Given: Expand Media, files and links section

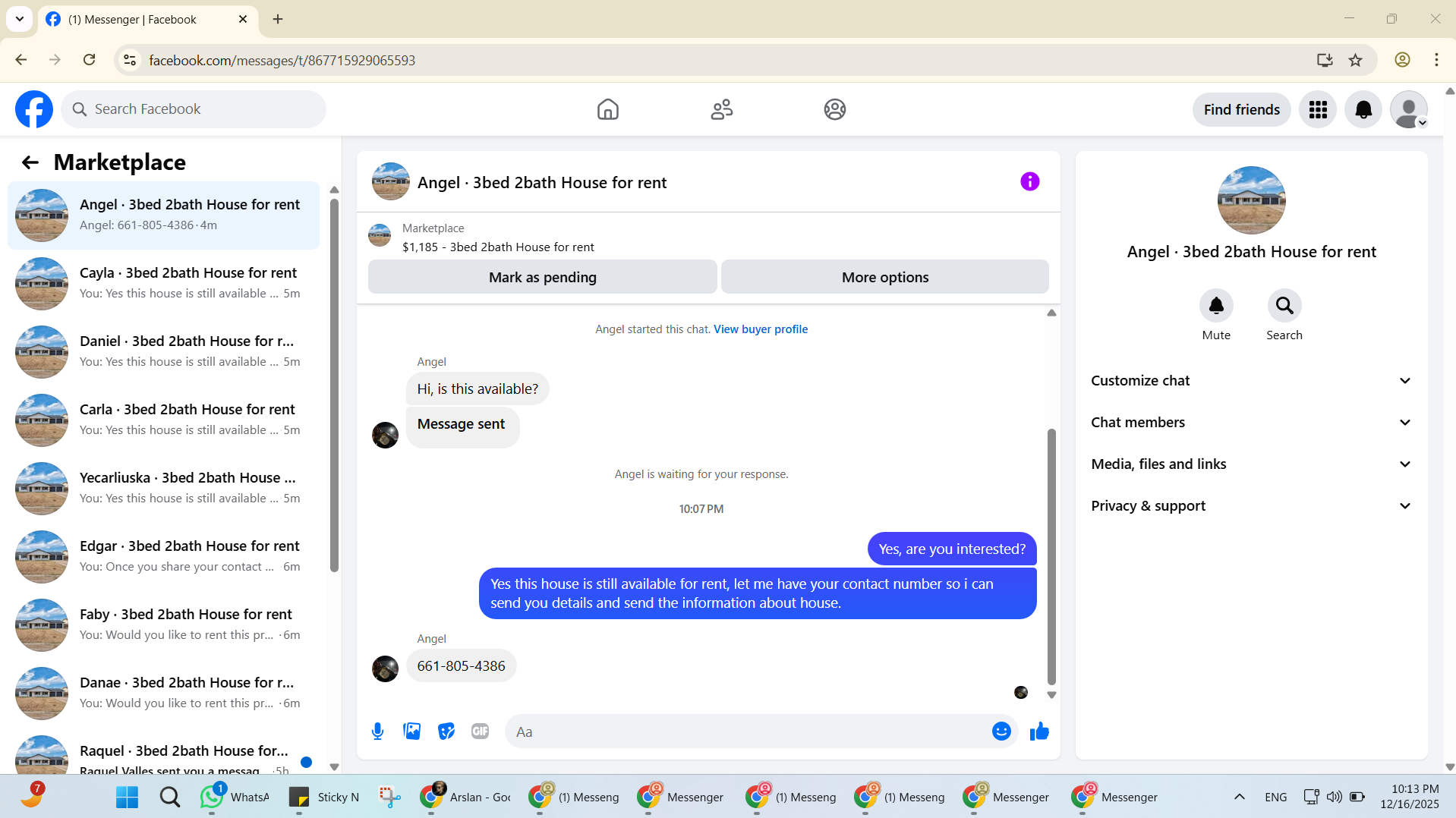Looking at the screenshot, I should tap(1251, 464).
